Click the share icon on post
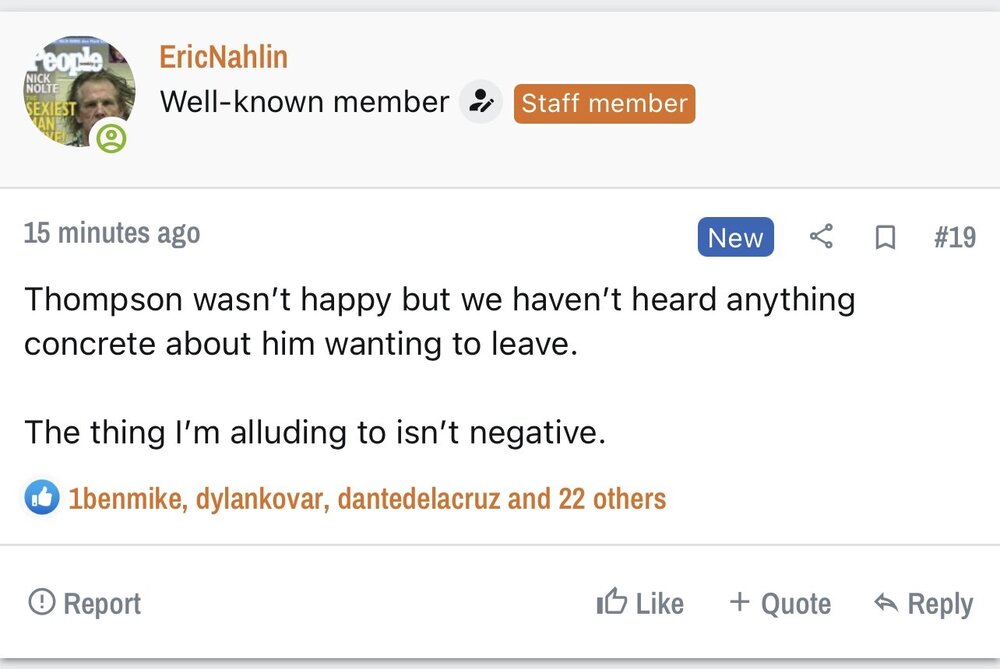Screen dimensions: 1000x669 click(821, 237)
